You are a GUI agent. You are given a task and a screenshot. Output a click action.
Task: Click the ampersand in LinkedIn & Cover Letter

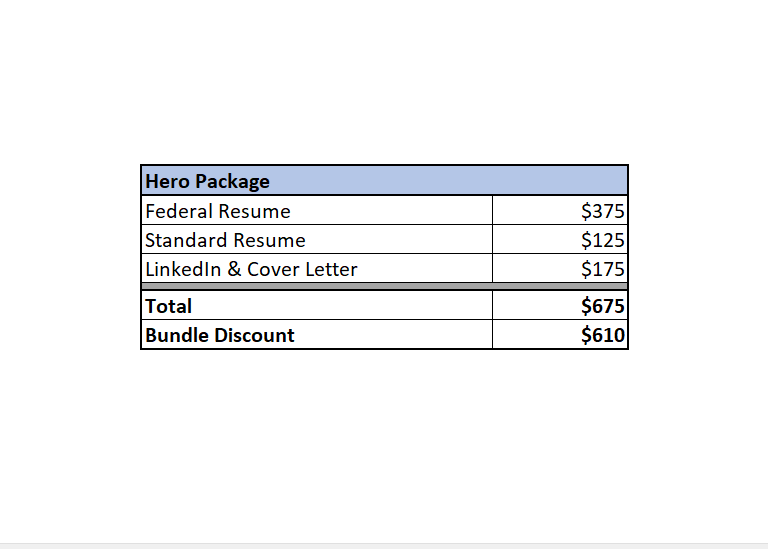(x=235, y=270)
